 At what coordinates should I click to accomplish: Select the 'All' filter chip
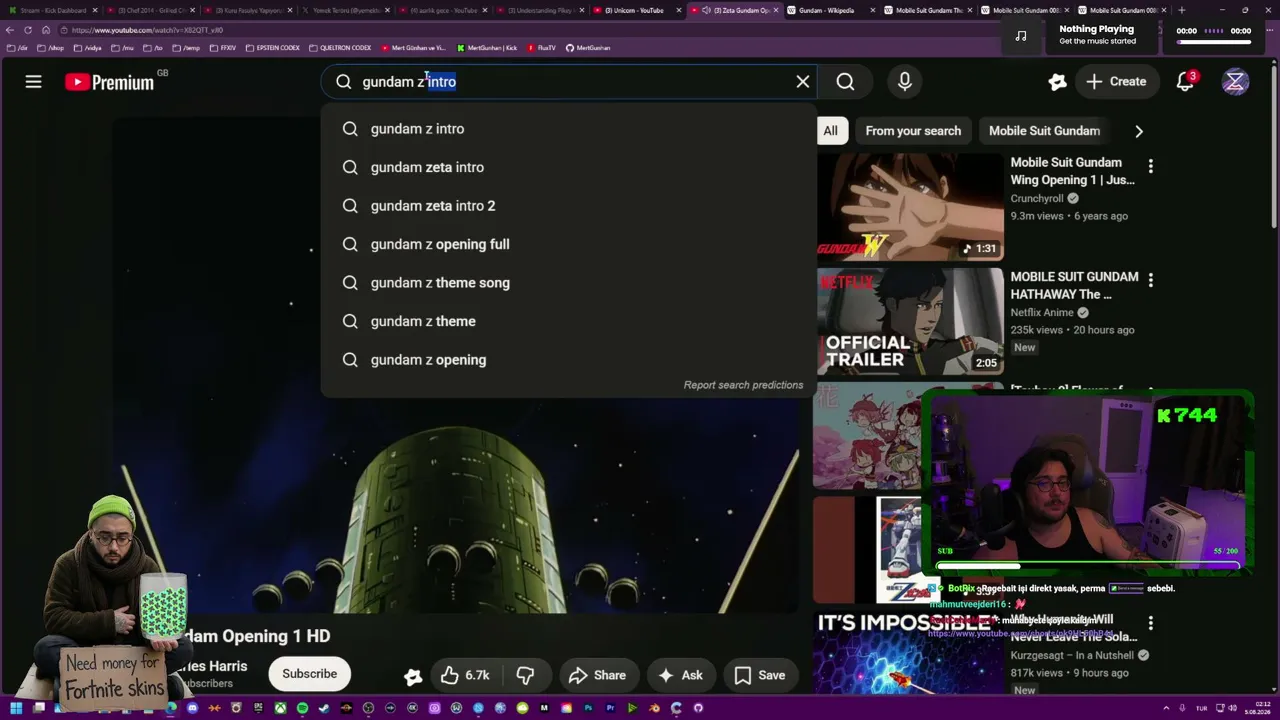(x=830, y=131)
